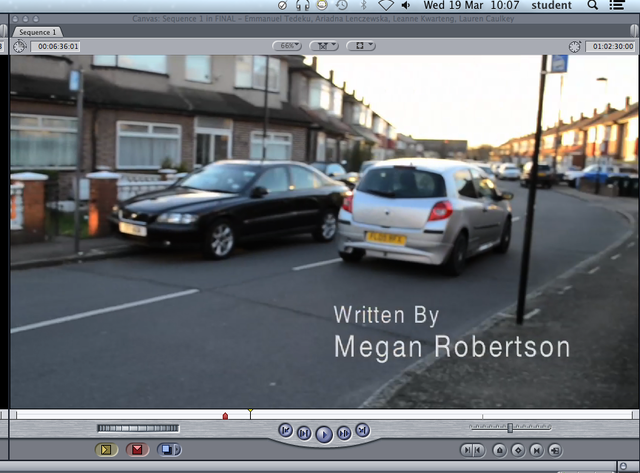Click the jog control wheel strip

(138, 428)
